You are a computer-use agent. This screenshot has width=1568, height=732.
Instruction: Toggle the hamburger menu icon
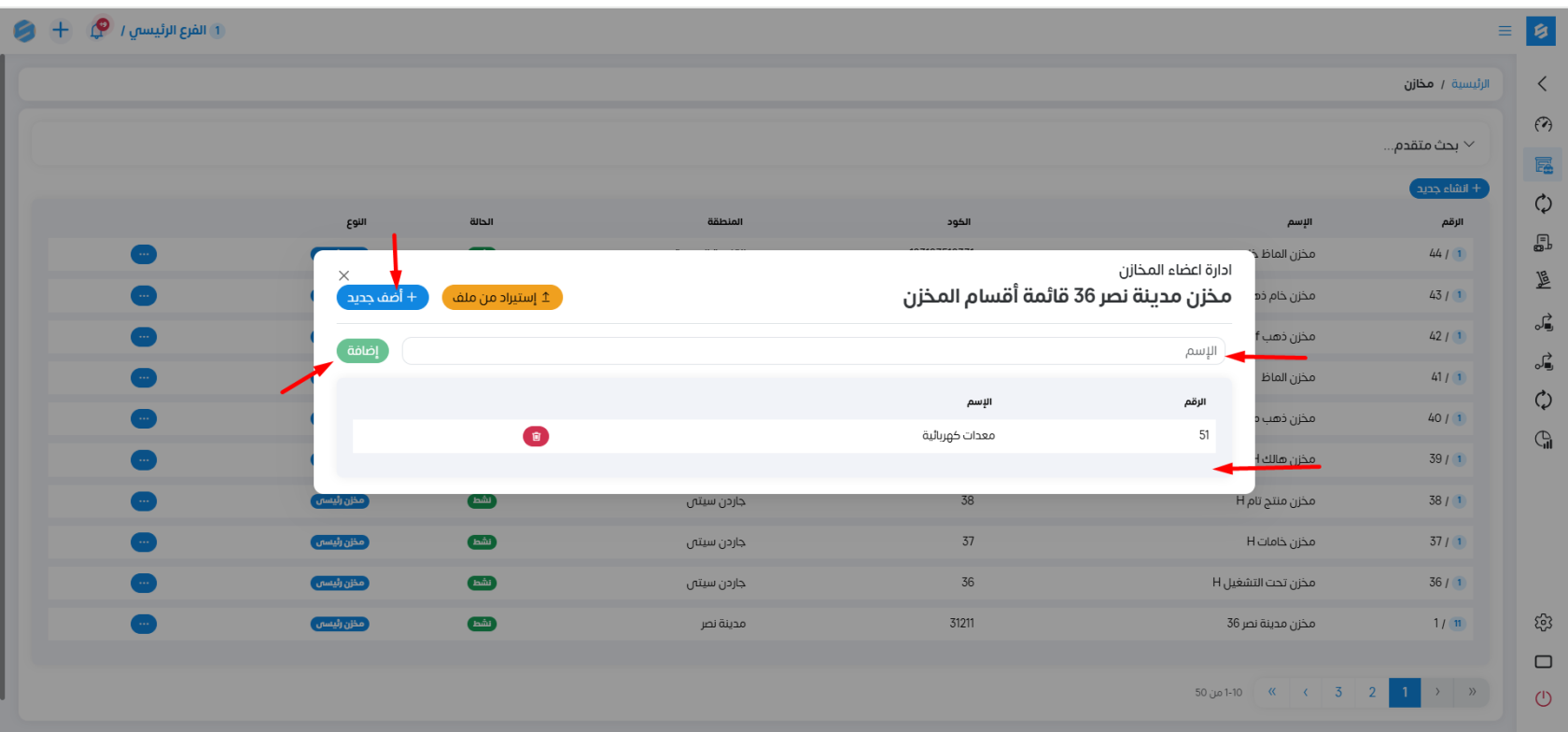tap(1505, 31)
